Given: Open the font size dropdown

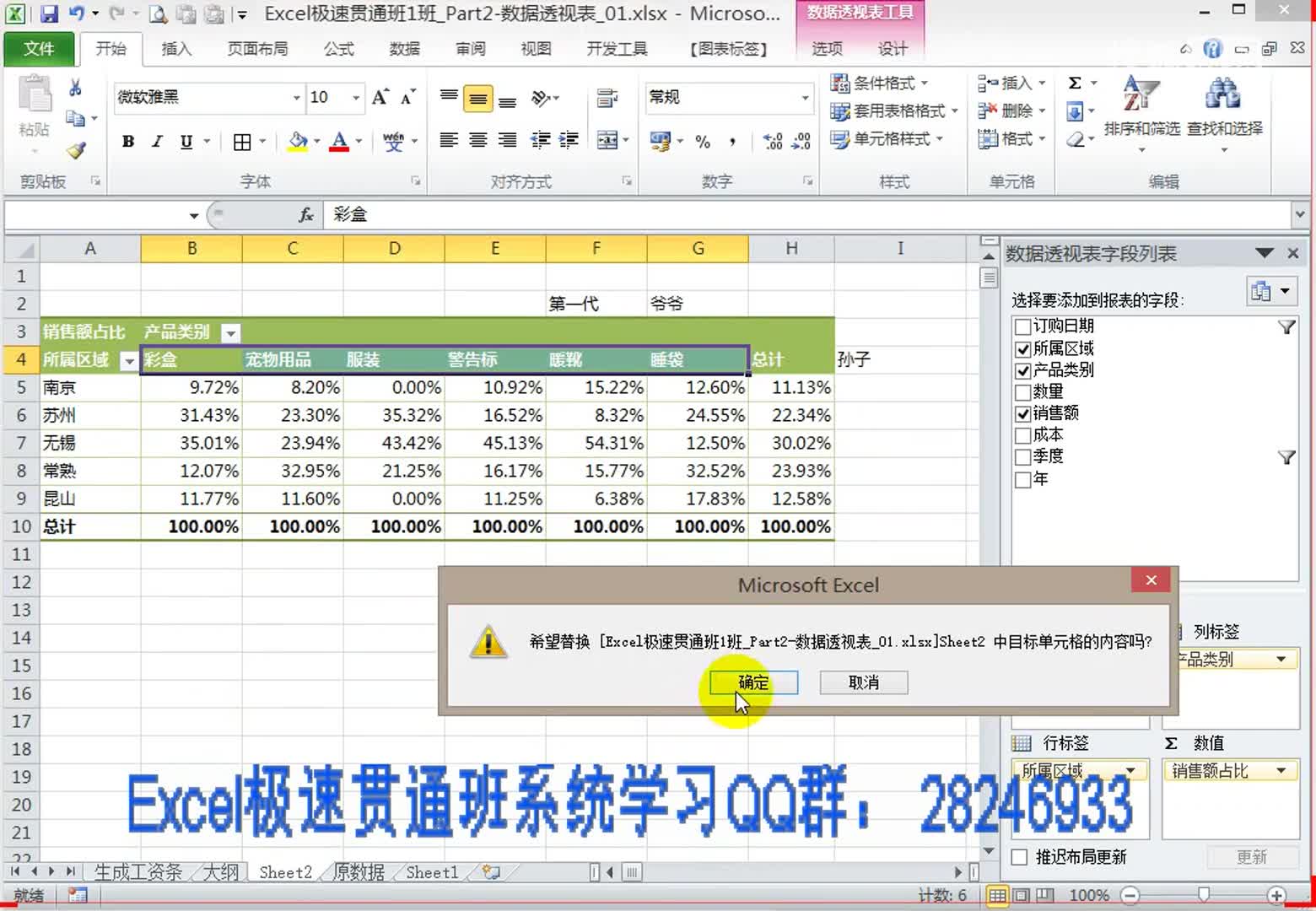Looking at the screenshot, I should (356, 98).
